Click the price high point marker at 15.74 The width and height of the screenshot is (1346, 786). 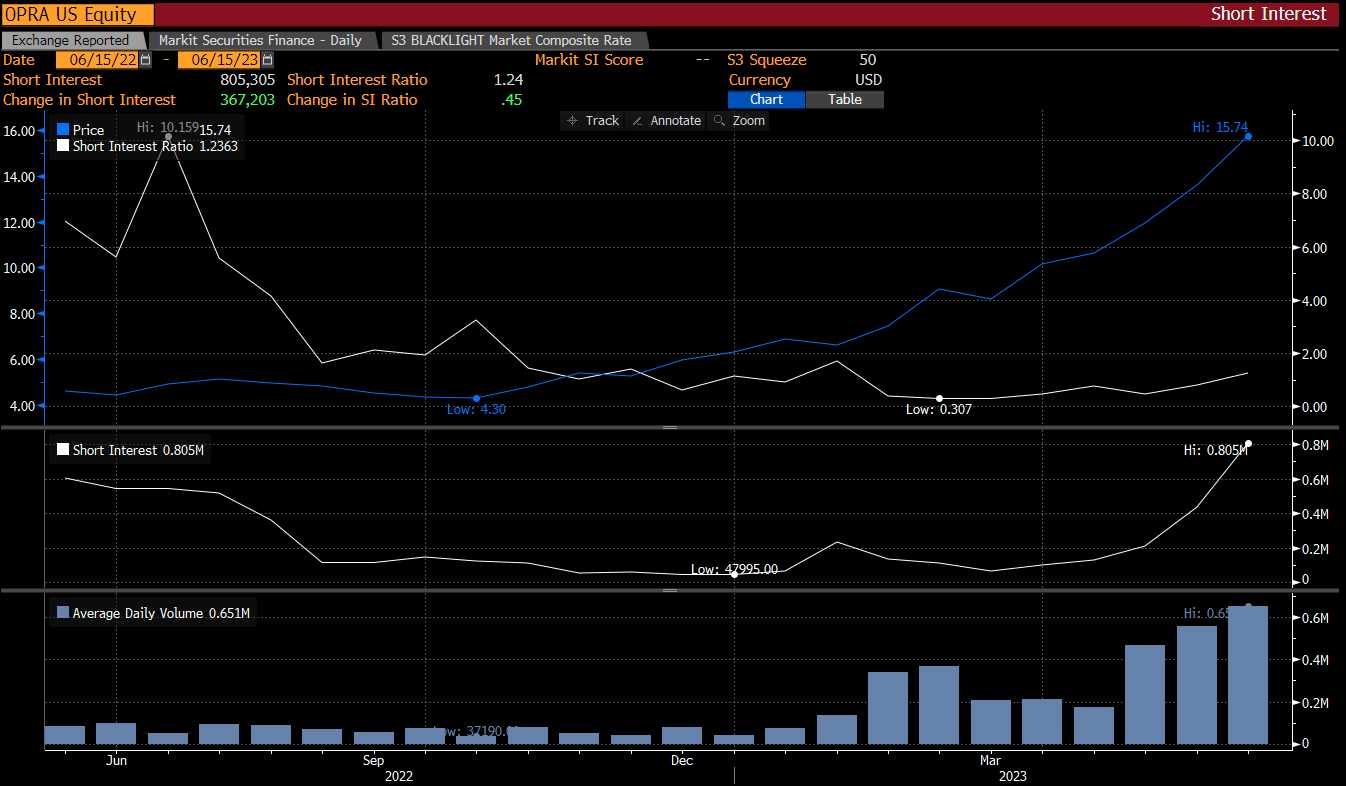pos(1248,137)
